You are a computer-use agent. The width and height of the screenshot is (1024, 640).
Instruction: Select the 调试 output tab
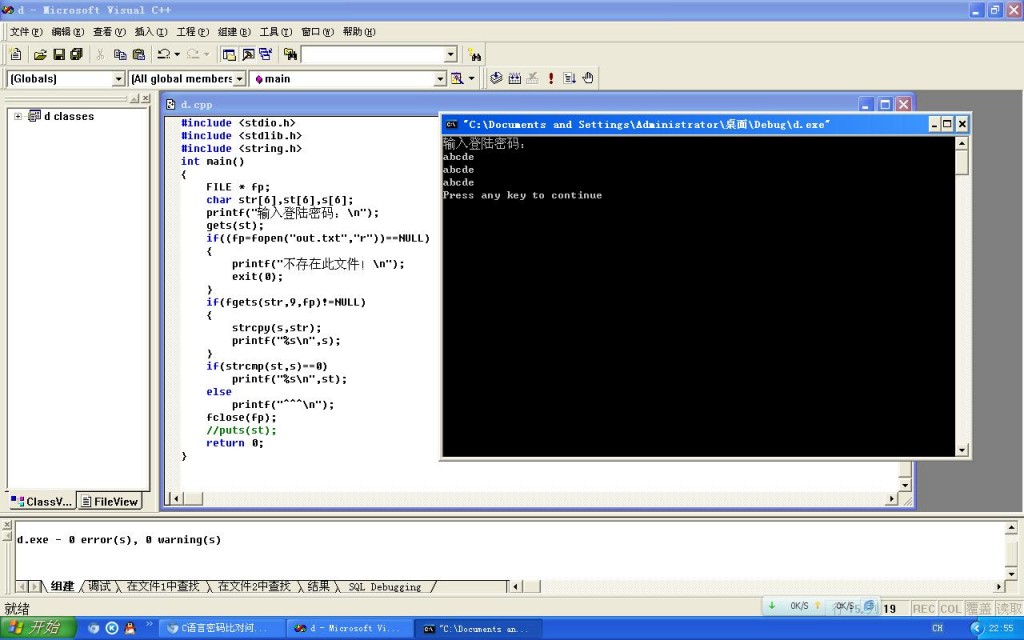click(99, 587)
